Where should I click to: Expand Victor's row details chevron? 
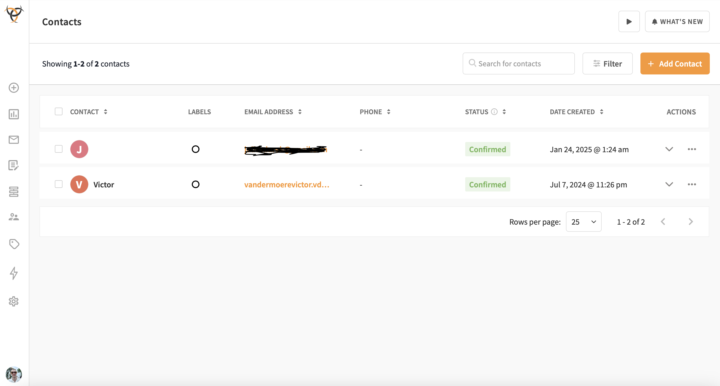(669, 185)
